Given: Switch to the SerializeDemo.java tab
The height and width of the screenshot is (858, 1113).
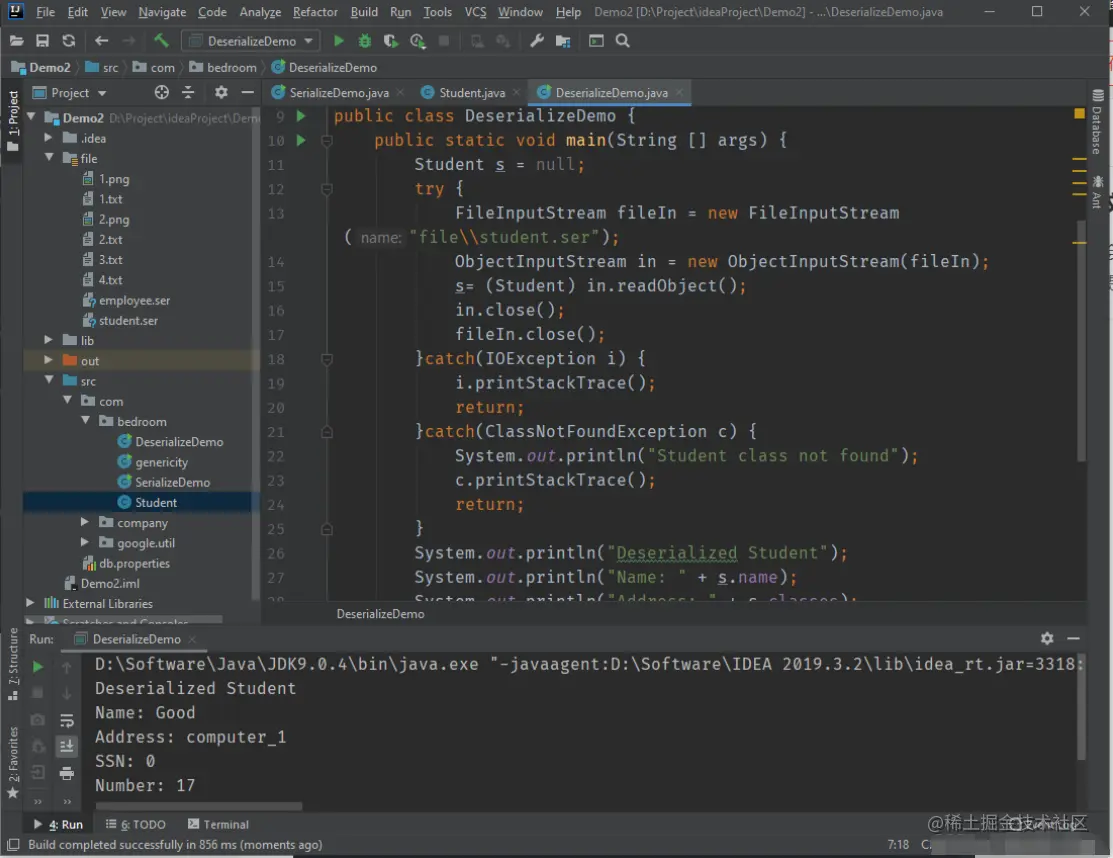Looking at the screenshot, I should point(339,93).
